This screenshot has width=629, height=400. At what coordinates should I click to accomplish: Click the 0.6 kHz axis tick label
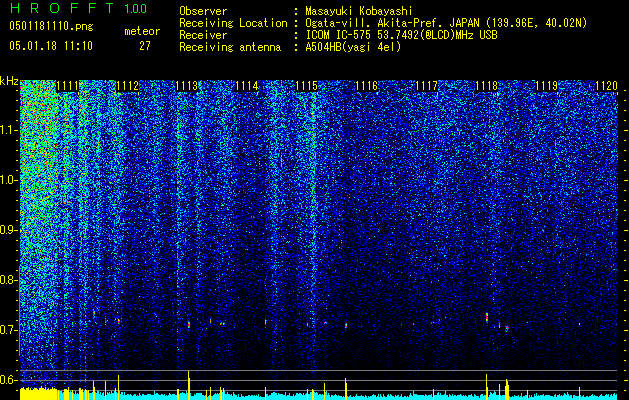(9, 380)
